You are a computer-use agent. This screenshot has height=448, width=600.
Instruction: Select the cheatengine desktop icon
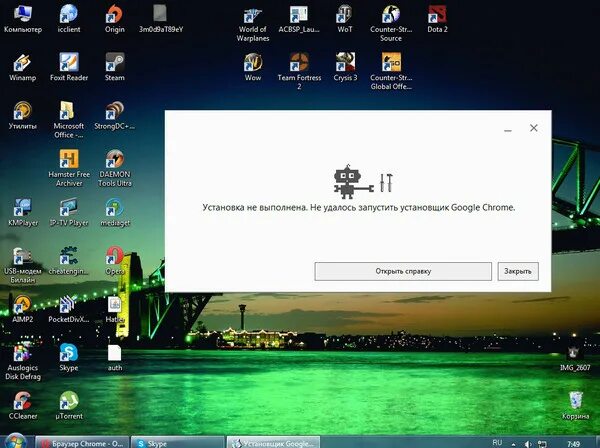(x=69, y=261)
